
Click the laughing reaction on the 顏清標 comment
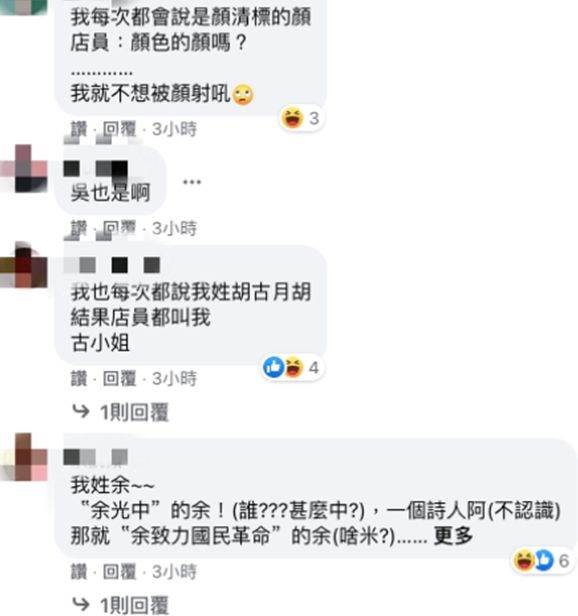292,118
